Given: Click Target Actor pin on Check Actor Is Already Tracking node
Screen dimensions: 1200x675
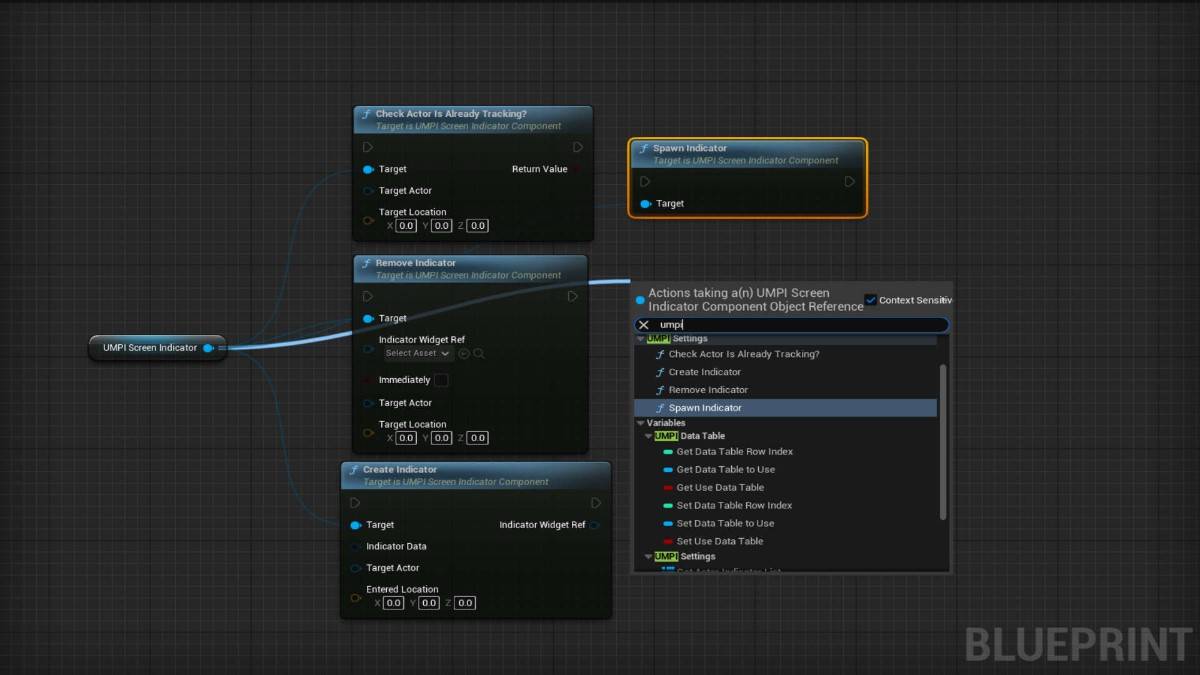Looking at the screenshot, I should [x=369, y=191].
